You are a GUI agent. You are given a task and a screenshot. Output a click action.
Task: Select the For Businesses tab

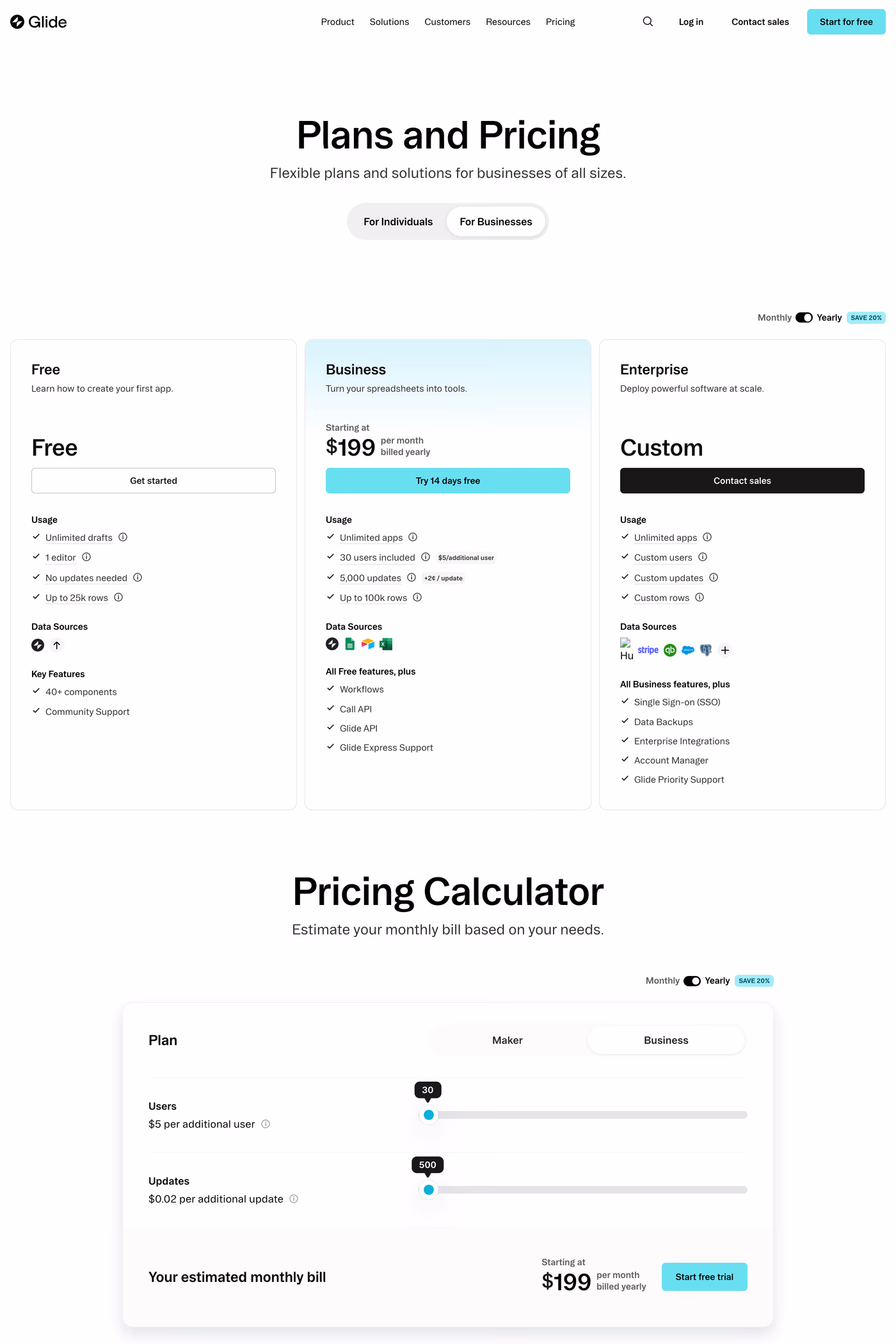pyautogui.click(x=496, y=221)
